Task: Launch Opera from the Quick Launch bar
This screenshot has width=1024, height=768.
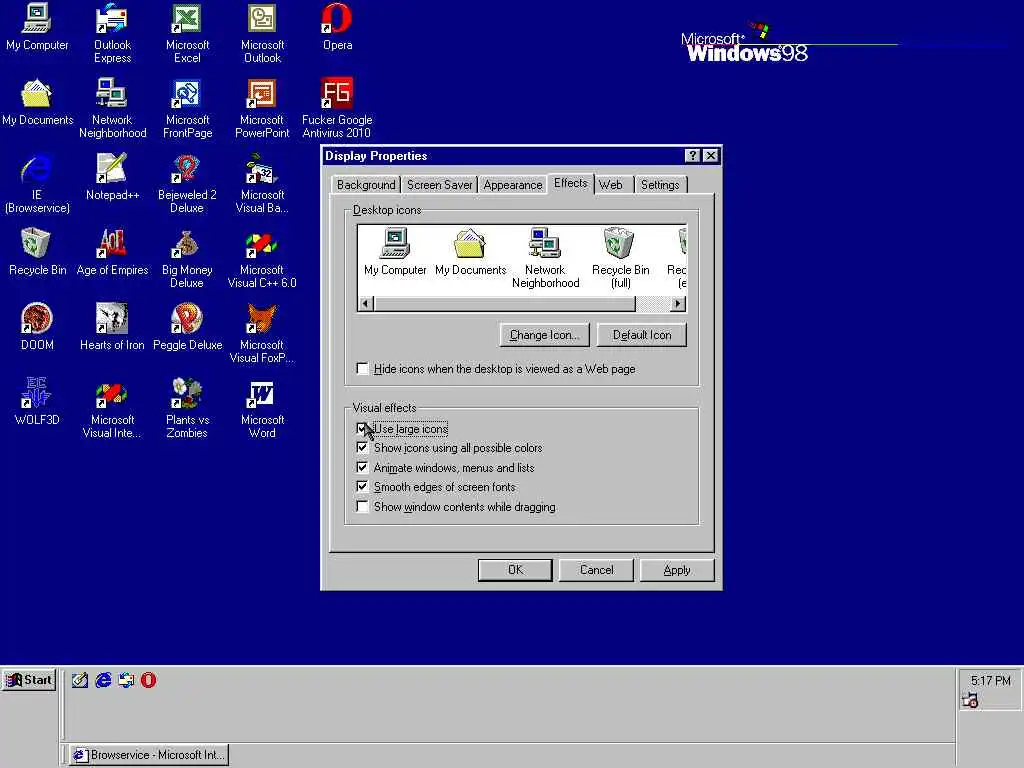Action: click(148, 680)
